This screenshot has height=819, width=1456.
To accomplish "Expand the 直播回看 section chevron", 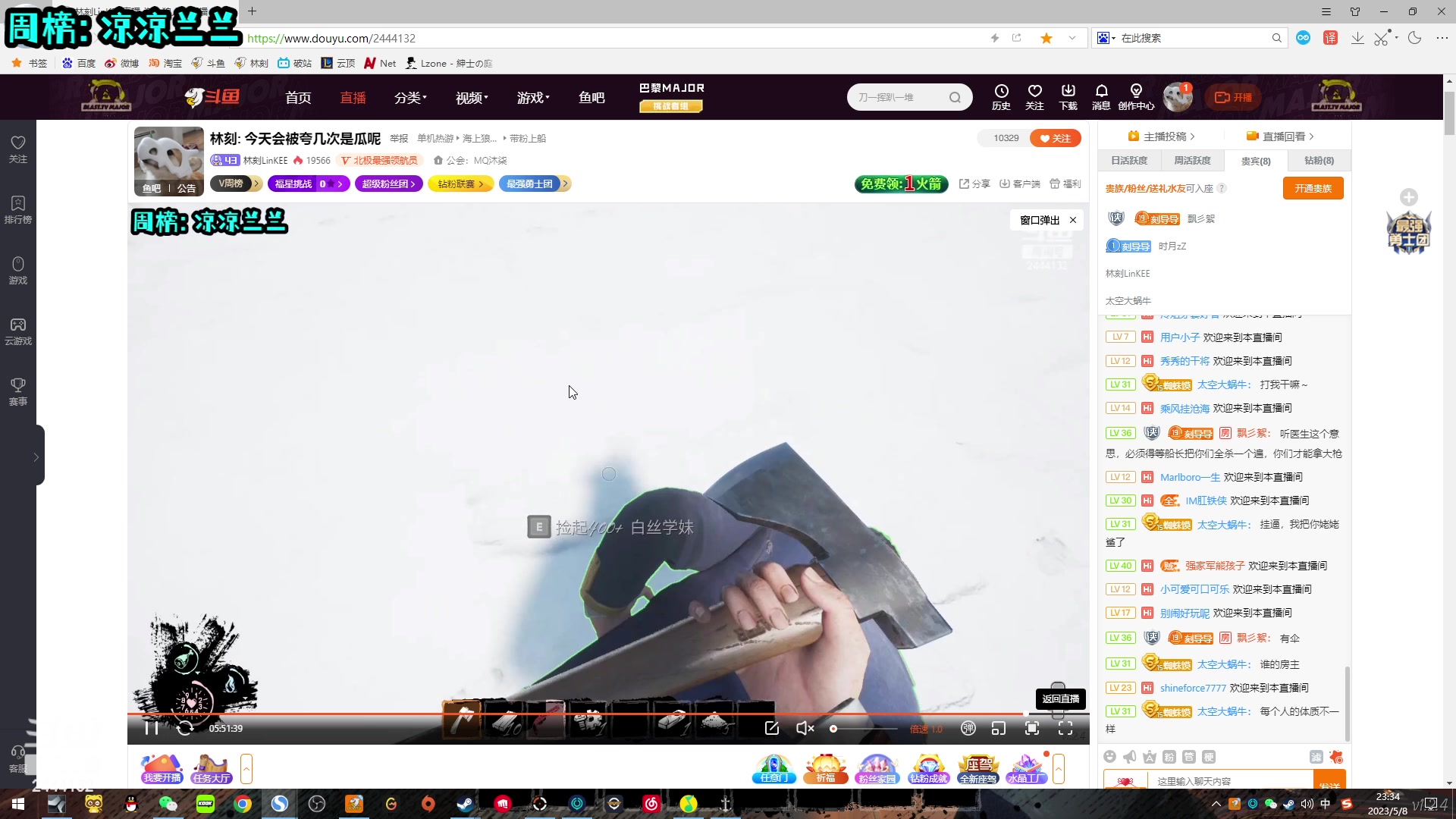I will click(x=1312, y=136).
